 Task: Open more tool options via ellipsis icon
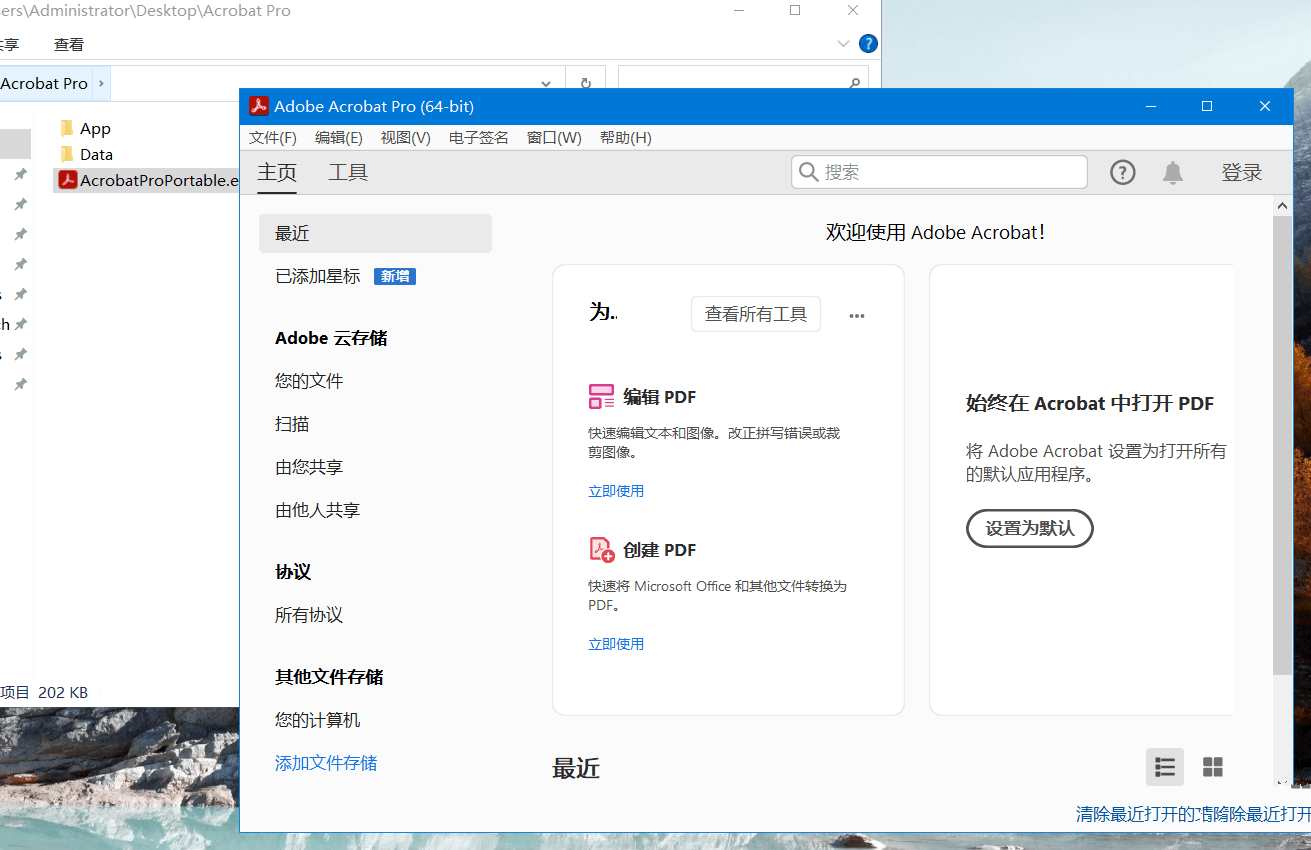856,314
